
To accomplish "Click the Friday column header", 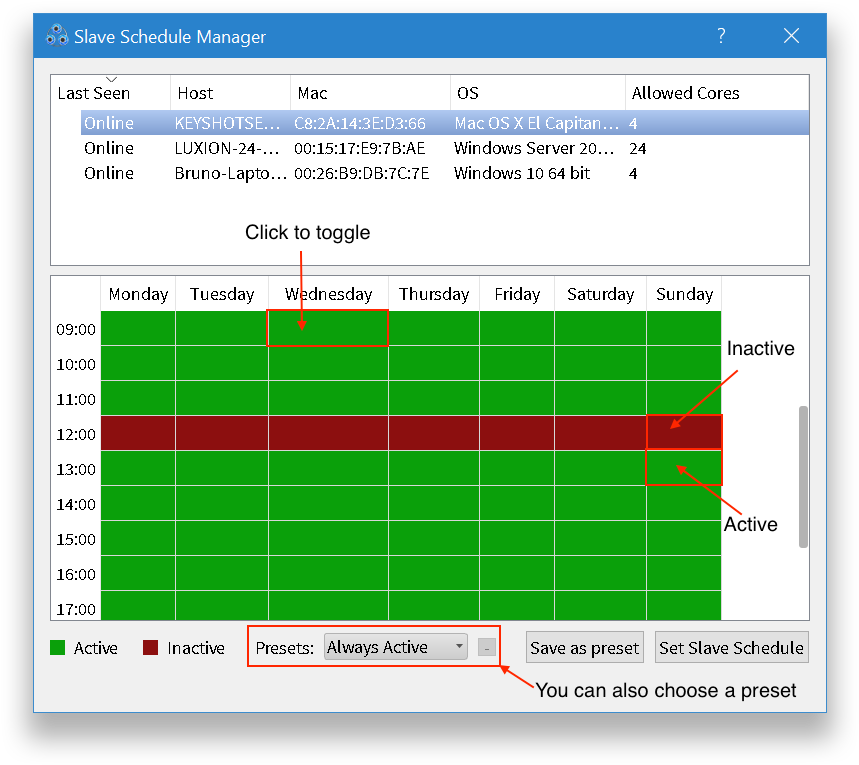I will (517, 294).
